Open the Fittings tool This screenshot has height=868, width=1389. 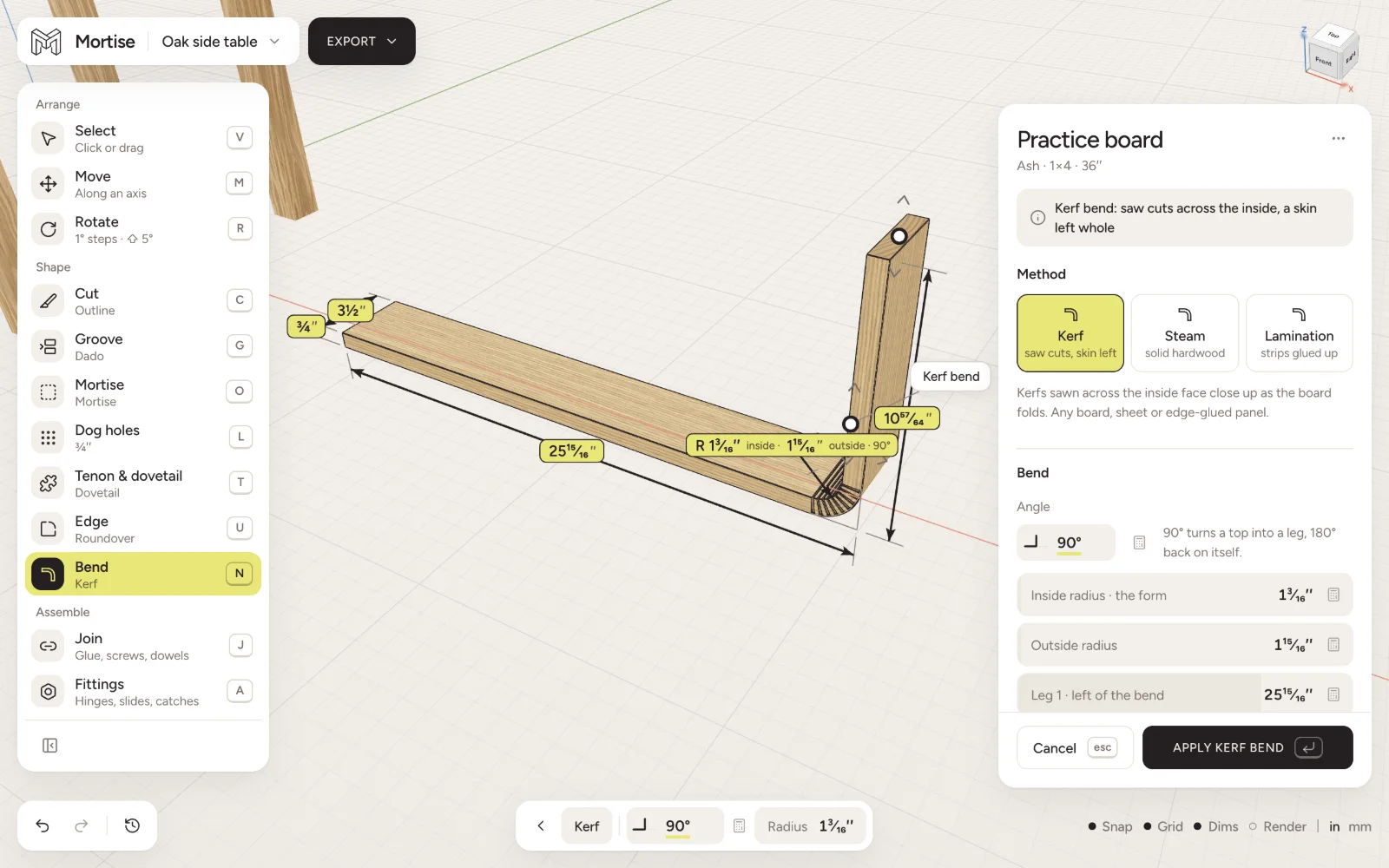[143, 692]
